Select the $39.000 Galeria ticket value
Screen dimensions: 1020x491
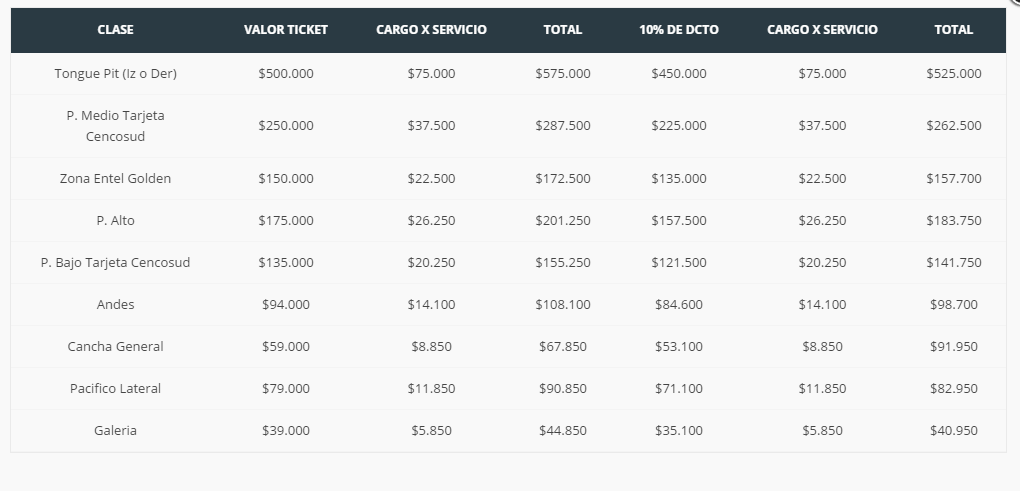(x=285, y=431)
